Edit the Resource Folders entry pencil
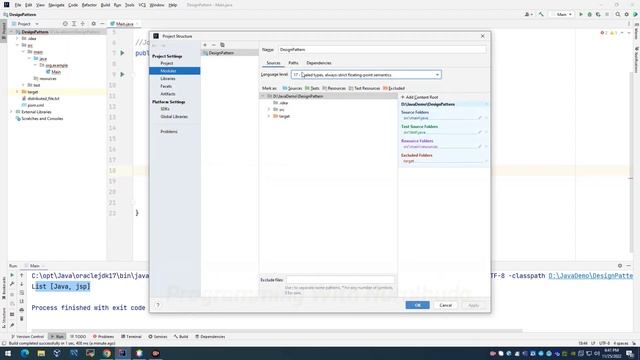 (480, 147)
